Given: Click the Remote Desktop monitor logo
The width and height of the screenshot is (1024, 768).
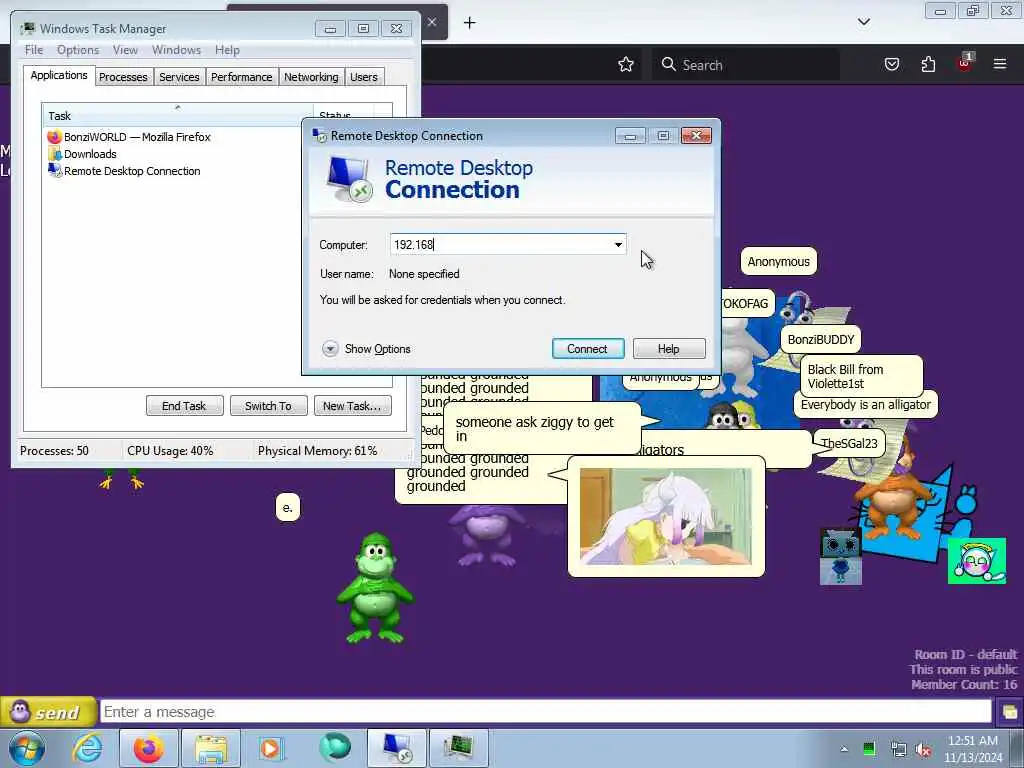Looking at the screenshot, I should click(x=349, y=179).
